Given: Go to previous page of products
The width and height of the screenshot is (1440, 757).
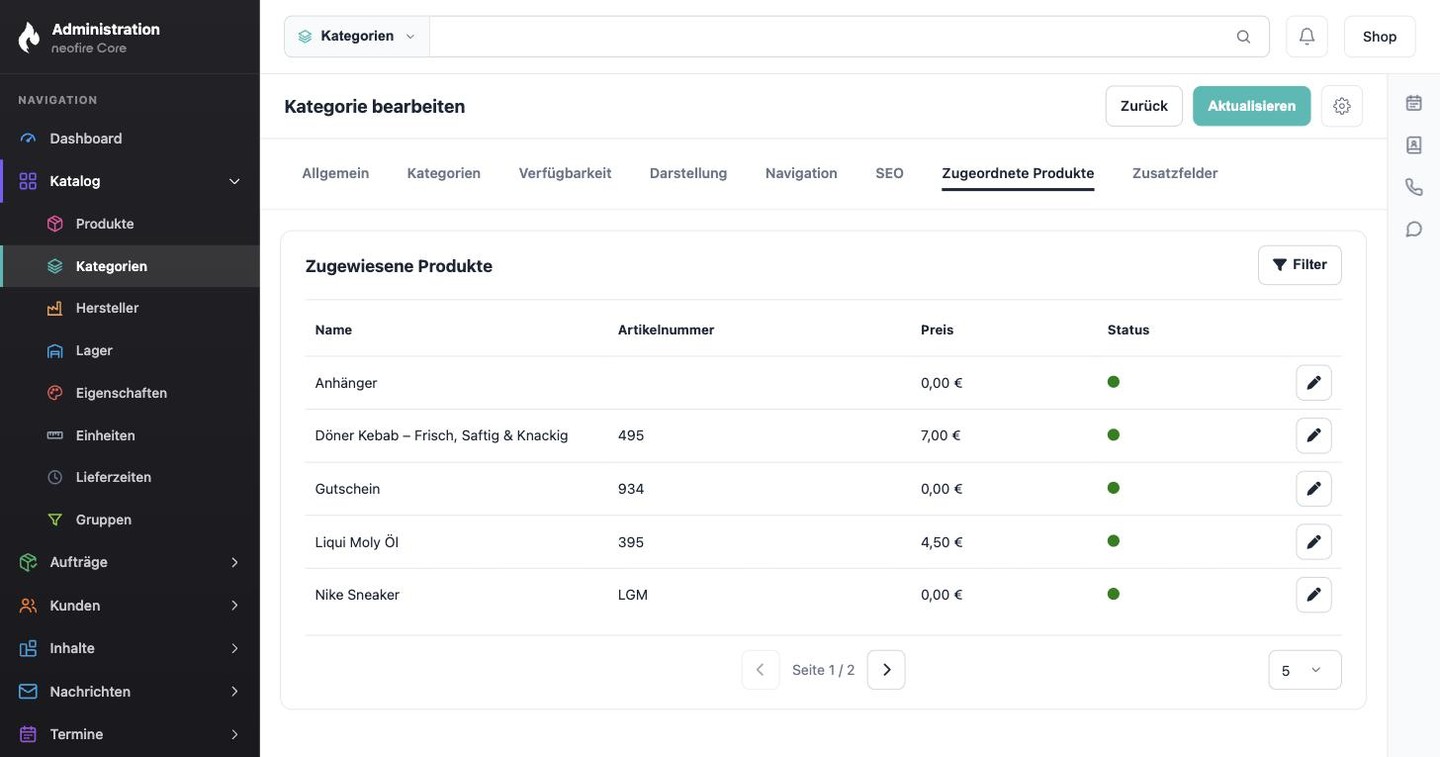Looking at the screenshot, I should (x=760, y=670).
